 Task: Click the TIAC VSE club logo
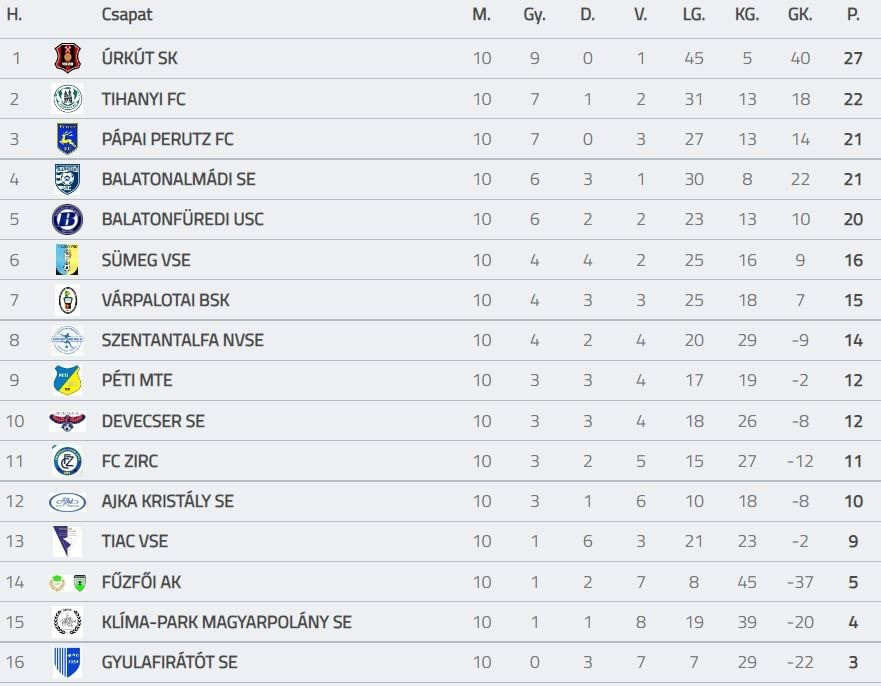point(67,541)
